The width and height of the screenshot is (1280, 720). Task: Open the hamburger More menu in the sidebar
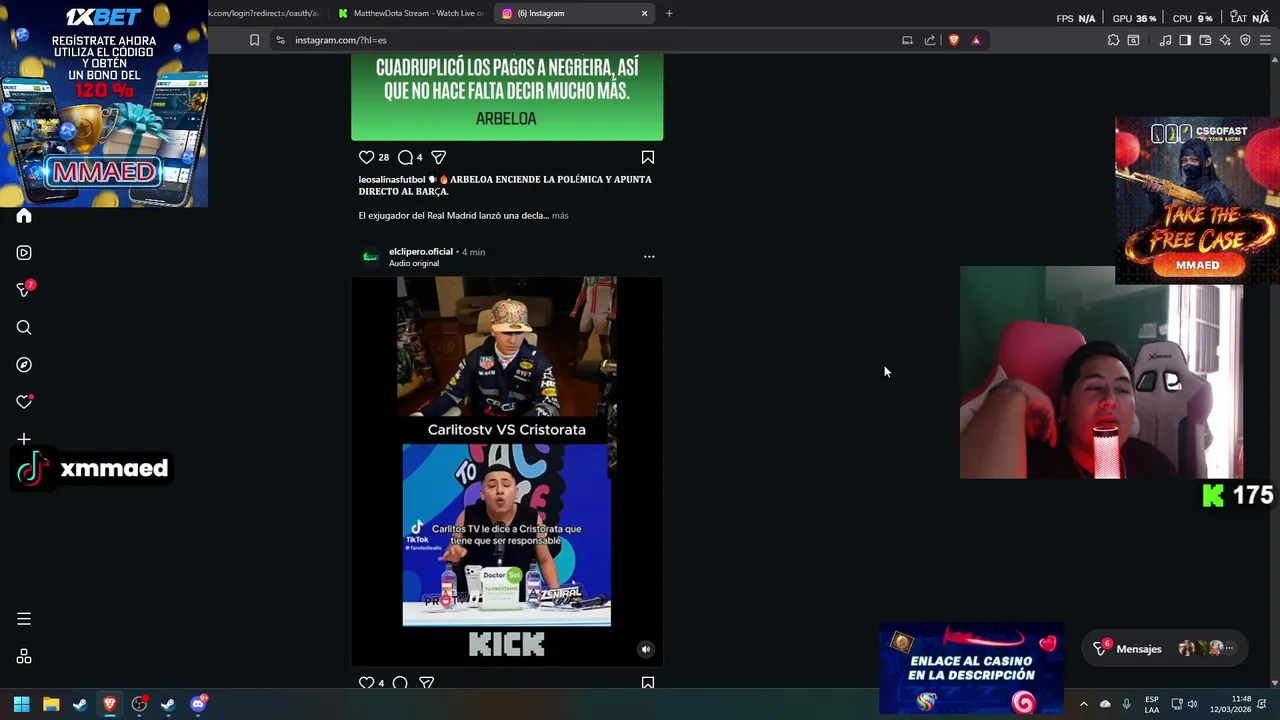point(24,619)
